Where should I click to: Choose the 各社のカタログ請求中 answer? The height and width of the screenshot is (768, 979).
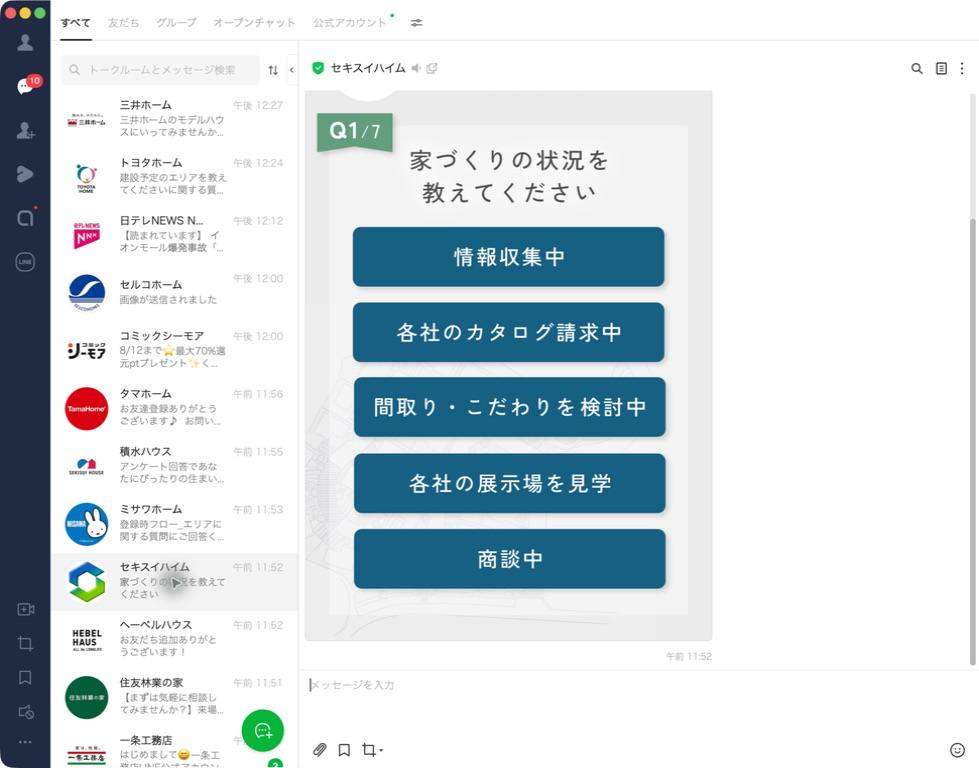tap(508, 332)
